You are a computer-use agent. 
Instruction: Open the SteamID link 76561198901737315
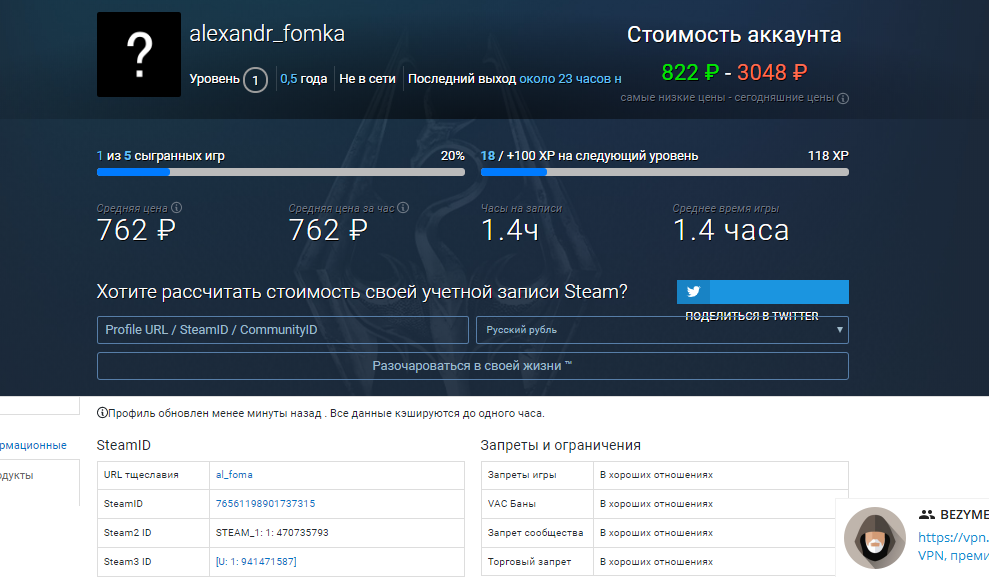click(266, 504)
